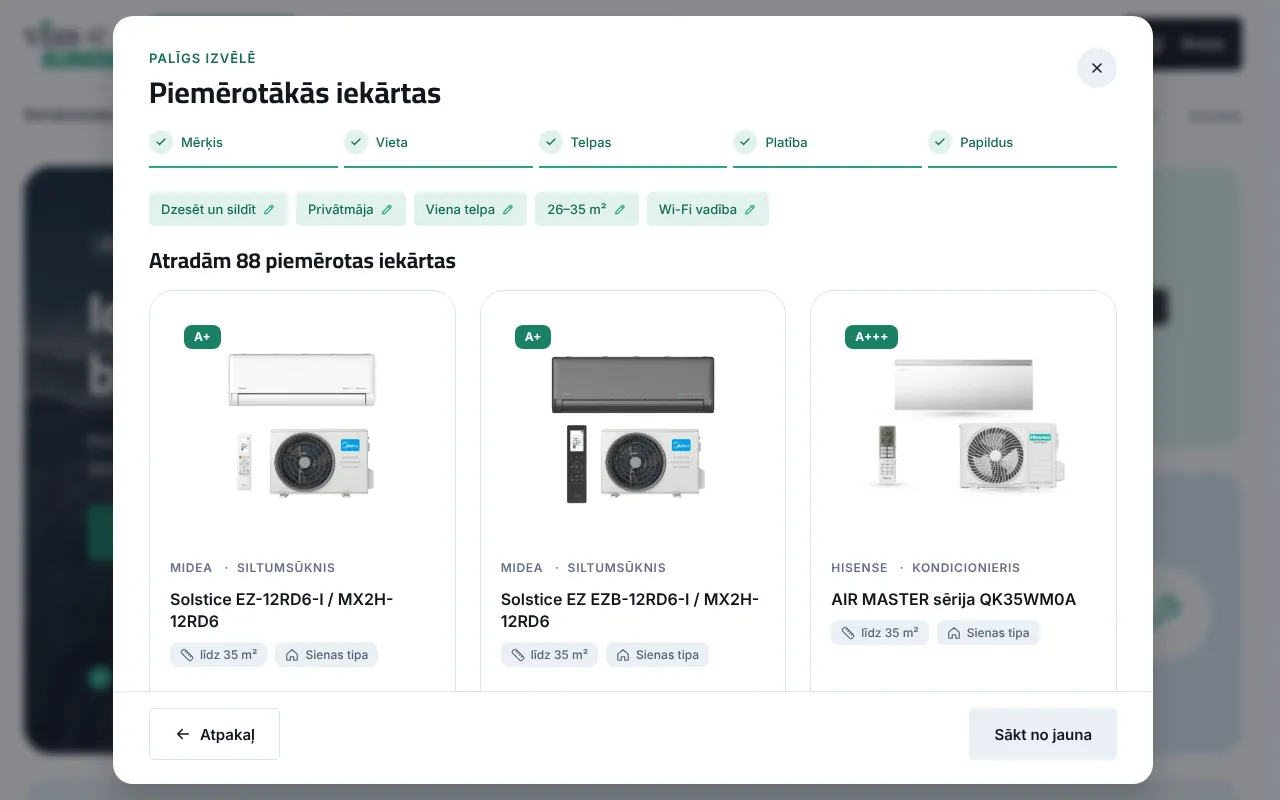The width and height of the screenshot is (1280, 800).
Task: Open product title Solstice EZ EZB-12RD6-I / MX2H-12RD6
Action: [630, 610]
